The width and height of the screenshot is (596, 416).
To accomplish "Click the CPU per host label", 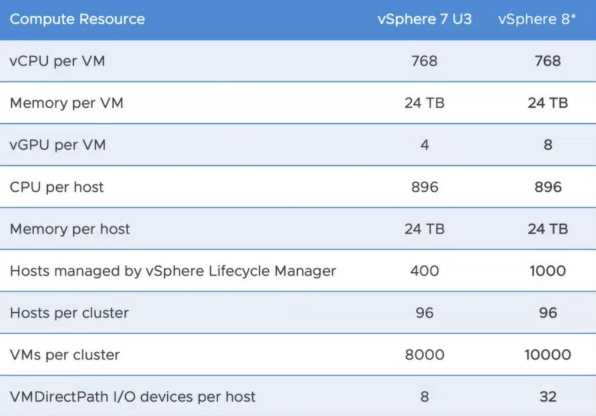I will (x=56, y=187).
